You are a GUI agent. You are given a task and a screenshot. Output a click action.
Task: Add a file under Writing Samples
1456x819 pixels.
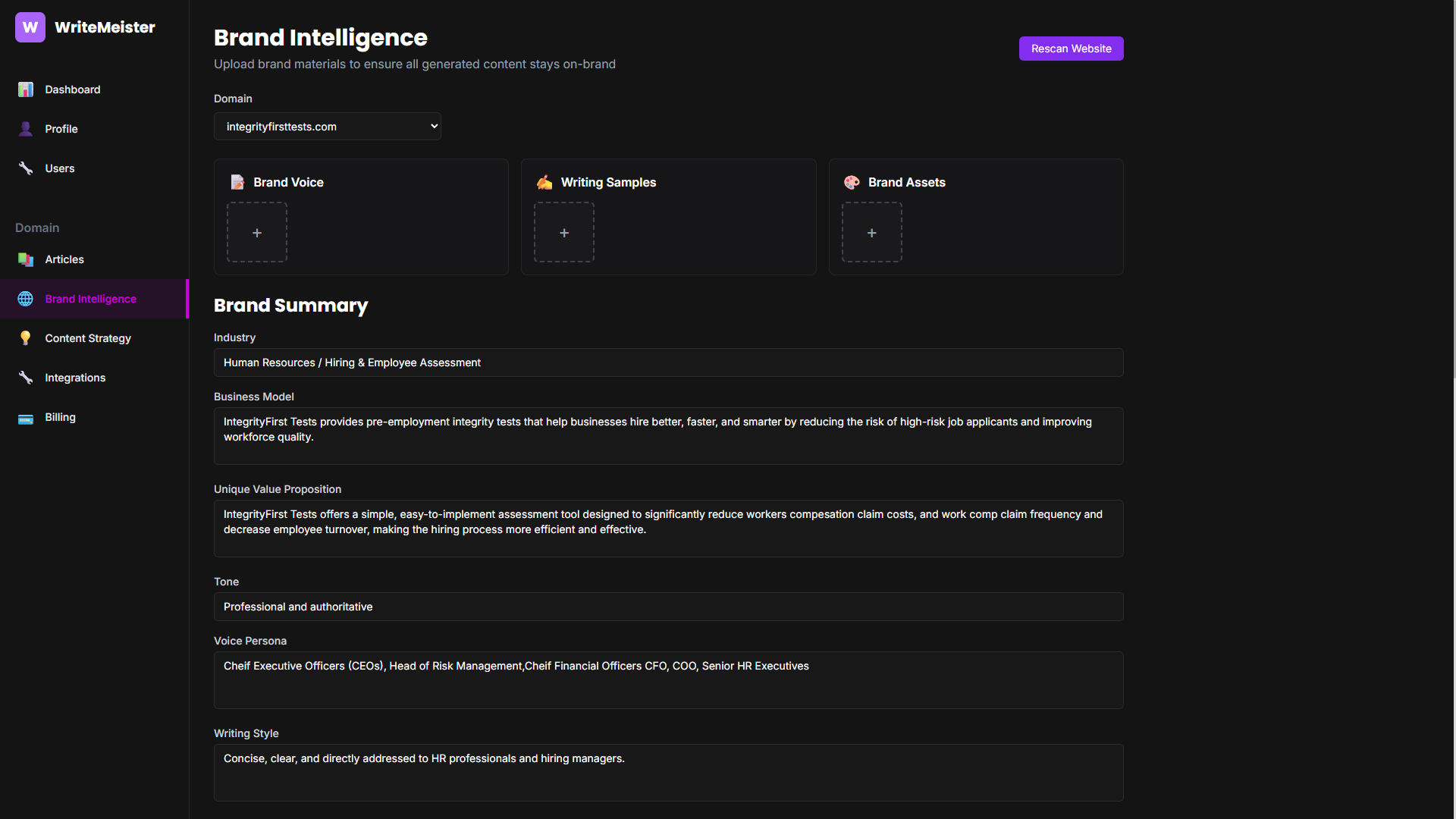[x=564, y=233]
